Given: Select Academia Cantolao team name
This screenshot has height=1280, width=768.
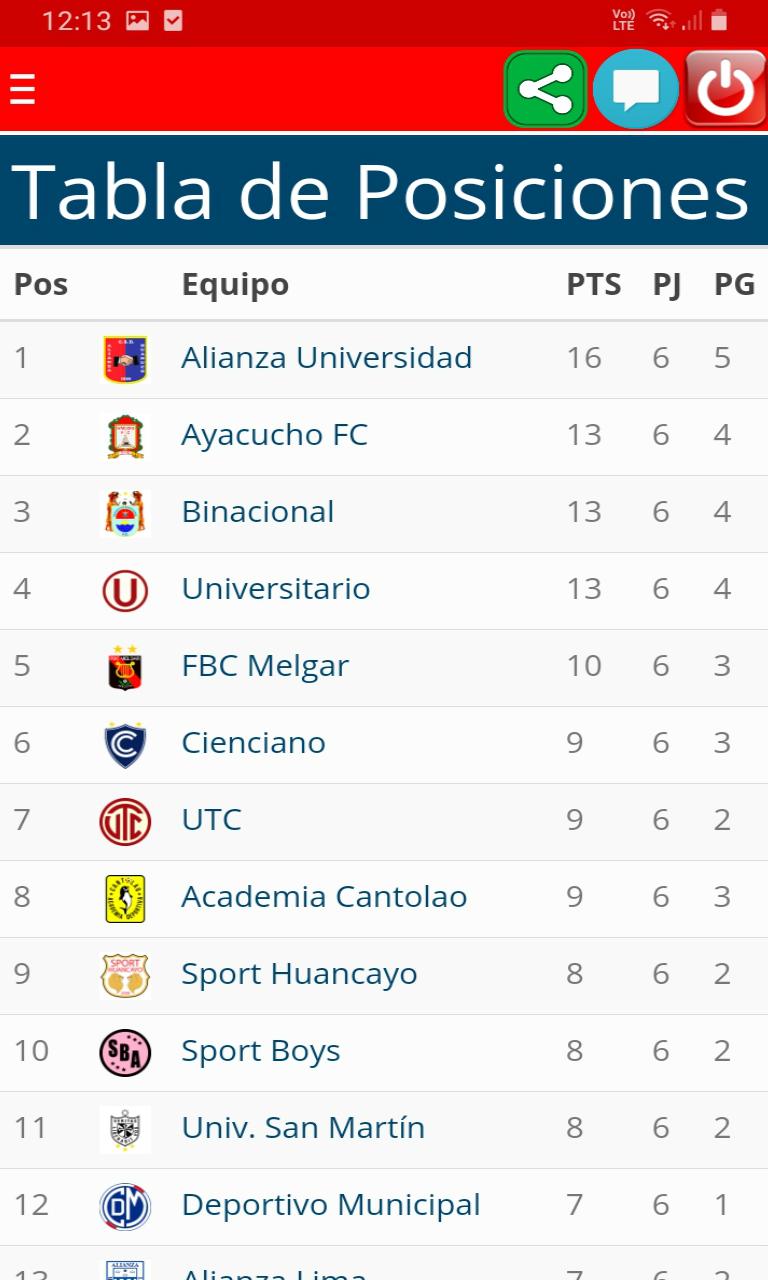Looking at the screenshot, I should coord(324,897).
